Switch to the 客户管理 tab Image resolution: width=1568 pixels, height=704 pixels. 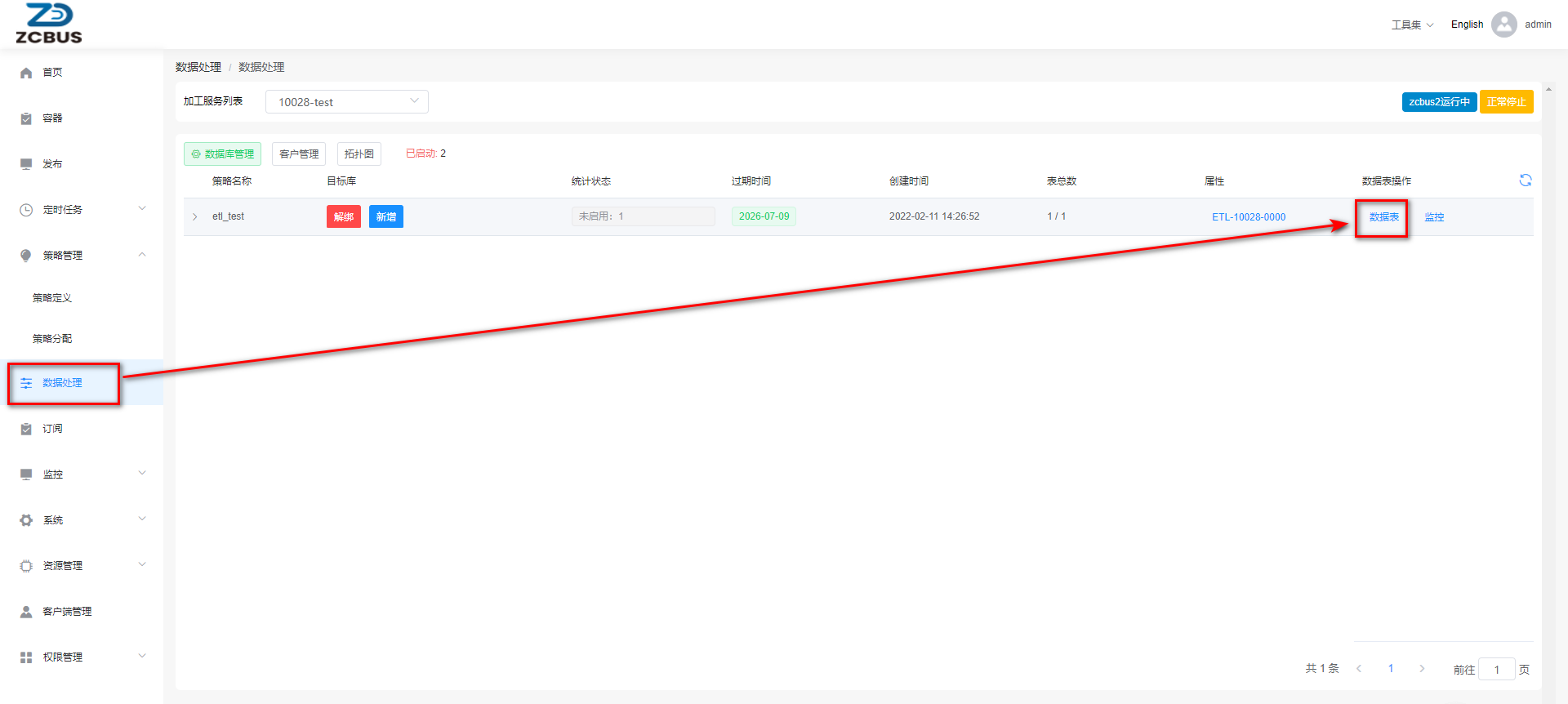pos(299,154)
